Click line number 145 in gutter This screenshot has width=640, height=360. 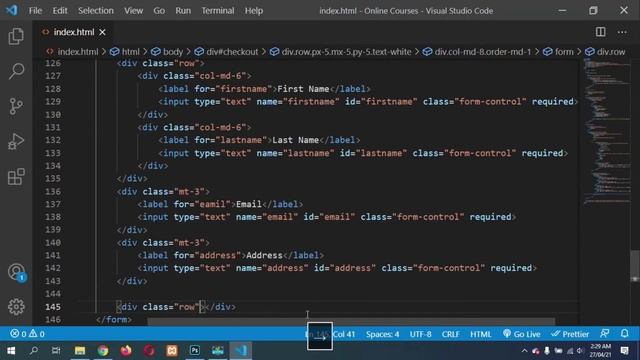[53, 307]
